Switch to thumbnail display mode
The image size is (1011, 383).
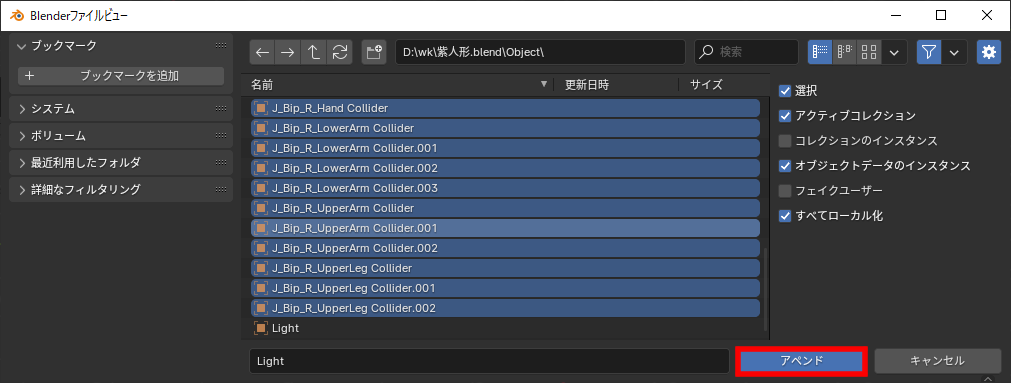869,53
